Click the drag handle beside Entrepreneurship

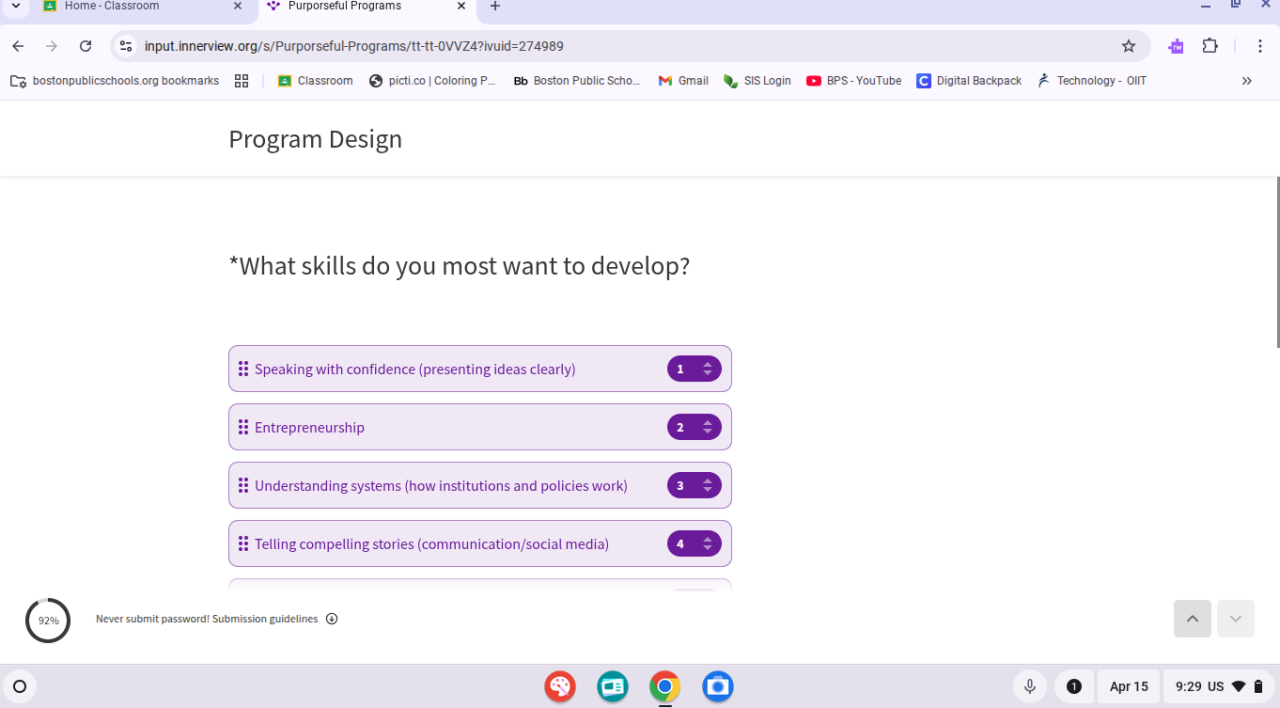[x=243, y=427]
